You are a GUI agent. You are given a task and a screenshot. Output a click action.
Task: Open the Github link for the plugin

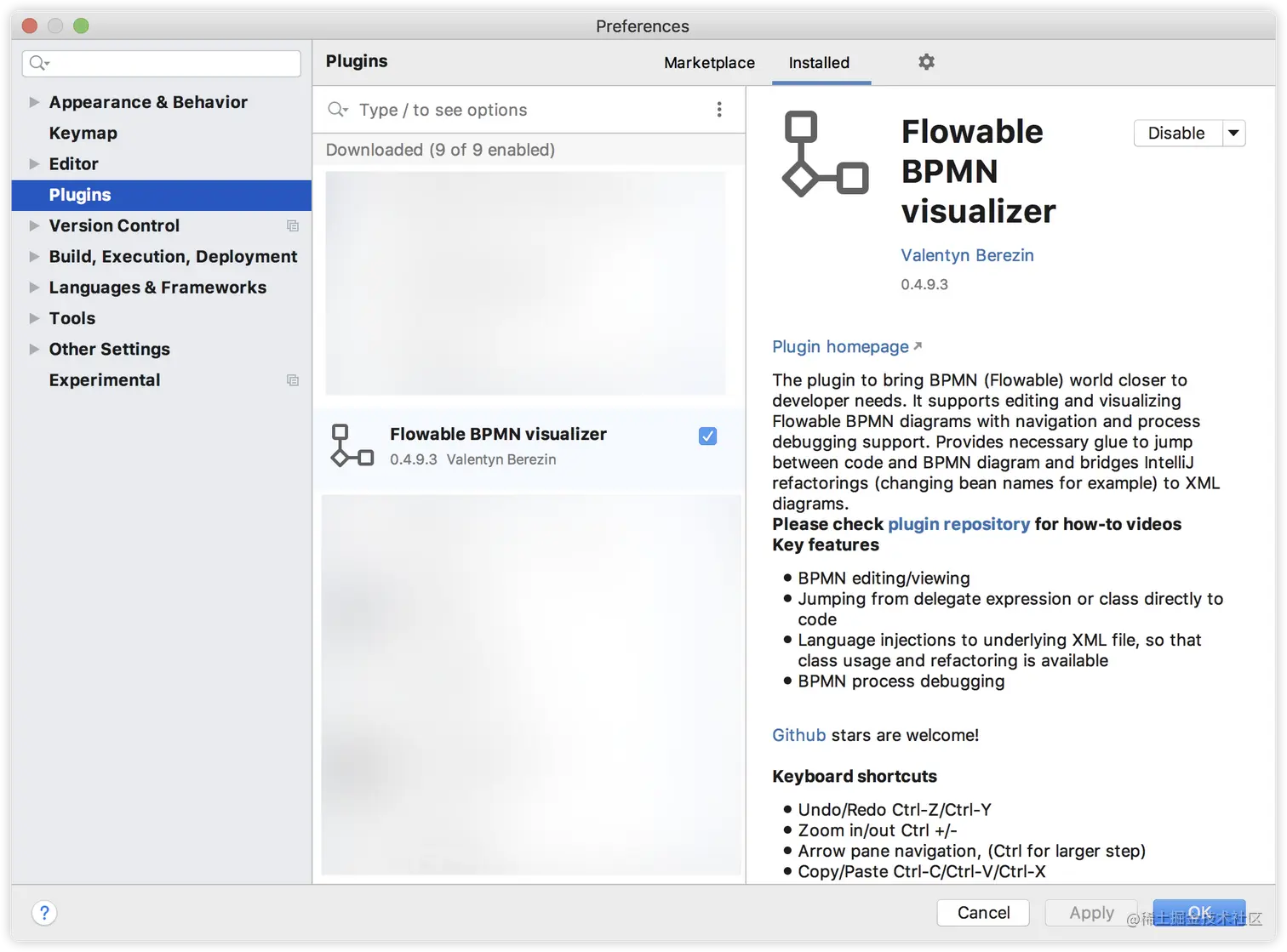coord(798,735)
